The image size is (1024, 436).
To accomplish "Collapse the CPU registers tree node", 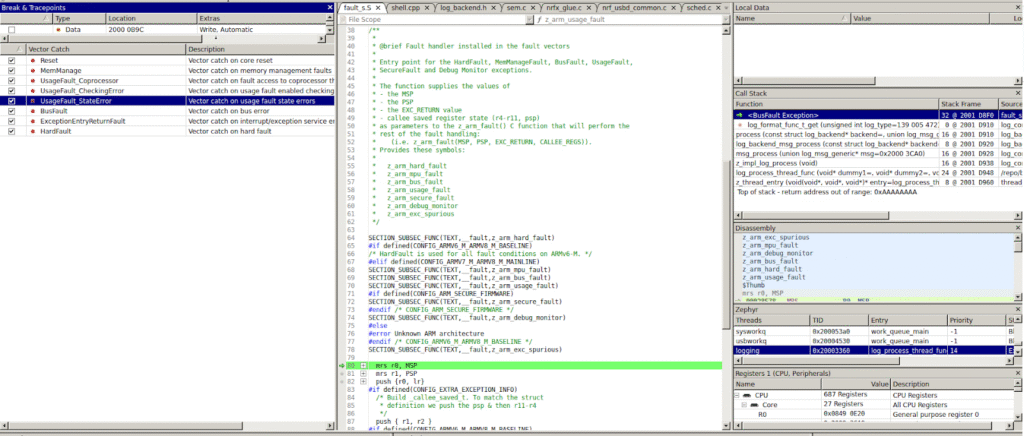I will (x=738, y=395).
